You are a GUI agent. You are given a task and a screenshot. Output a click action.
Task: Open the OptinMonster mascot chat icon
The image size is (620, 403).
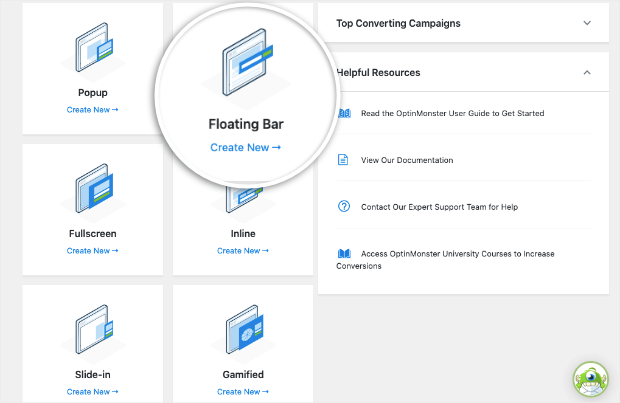[591, 379]
